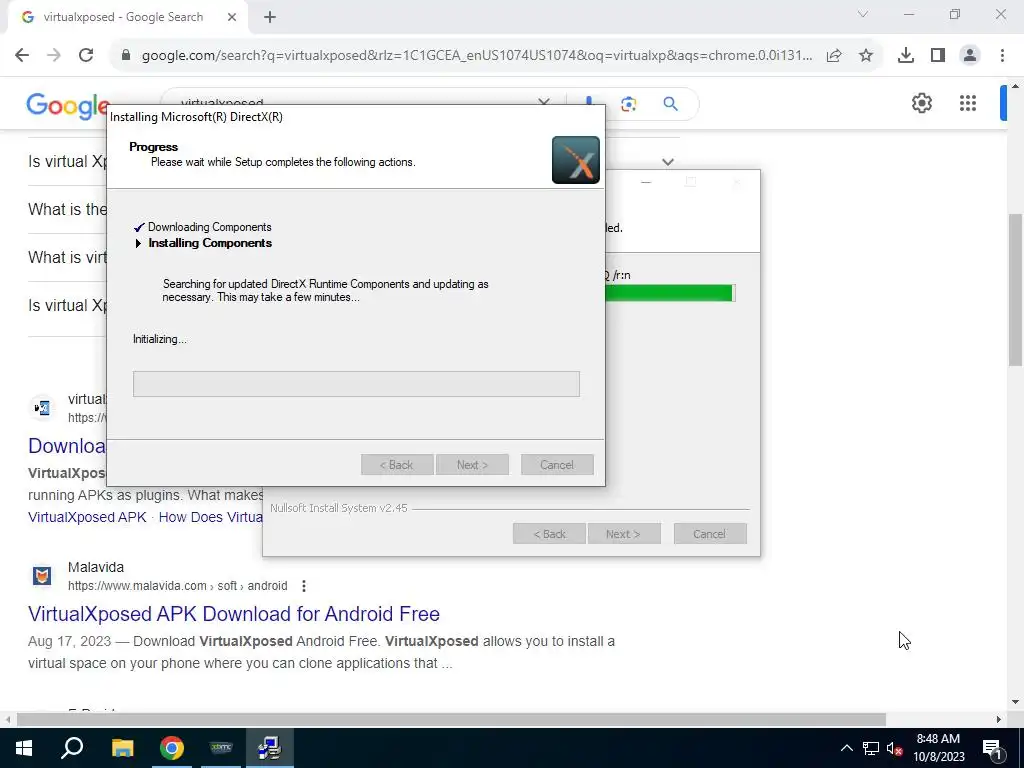Click the Malavida site favicon
This screenshot has width=1024, height=768.
pos(42,576)
